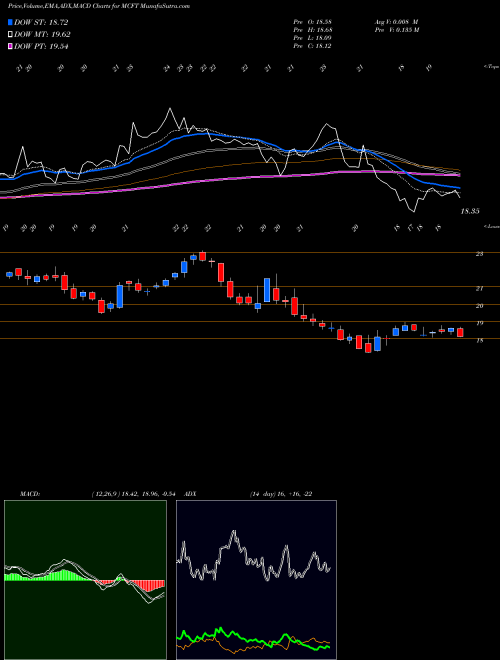Click the last red candlestick on the chart
Image resolution: width=500 pixels, height=660 pixels.
point(460,332)
